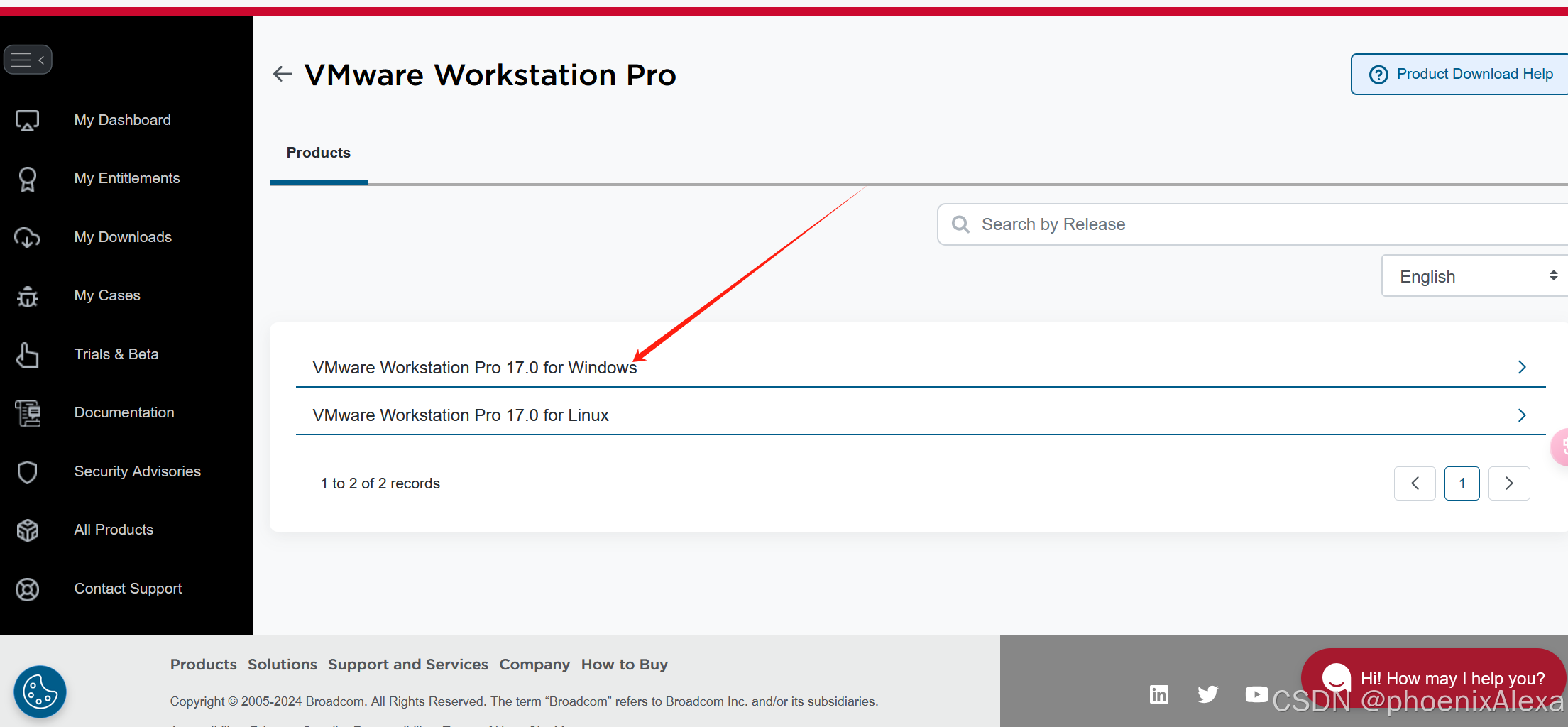Image resolution: width=1568 pixels, height=727 pixels.
Task: Open My Downloads in the sidebar
Action: click(x=123, y=237)
